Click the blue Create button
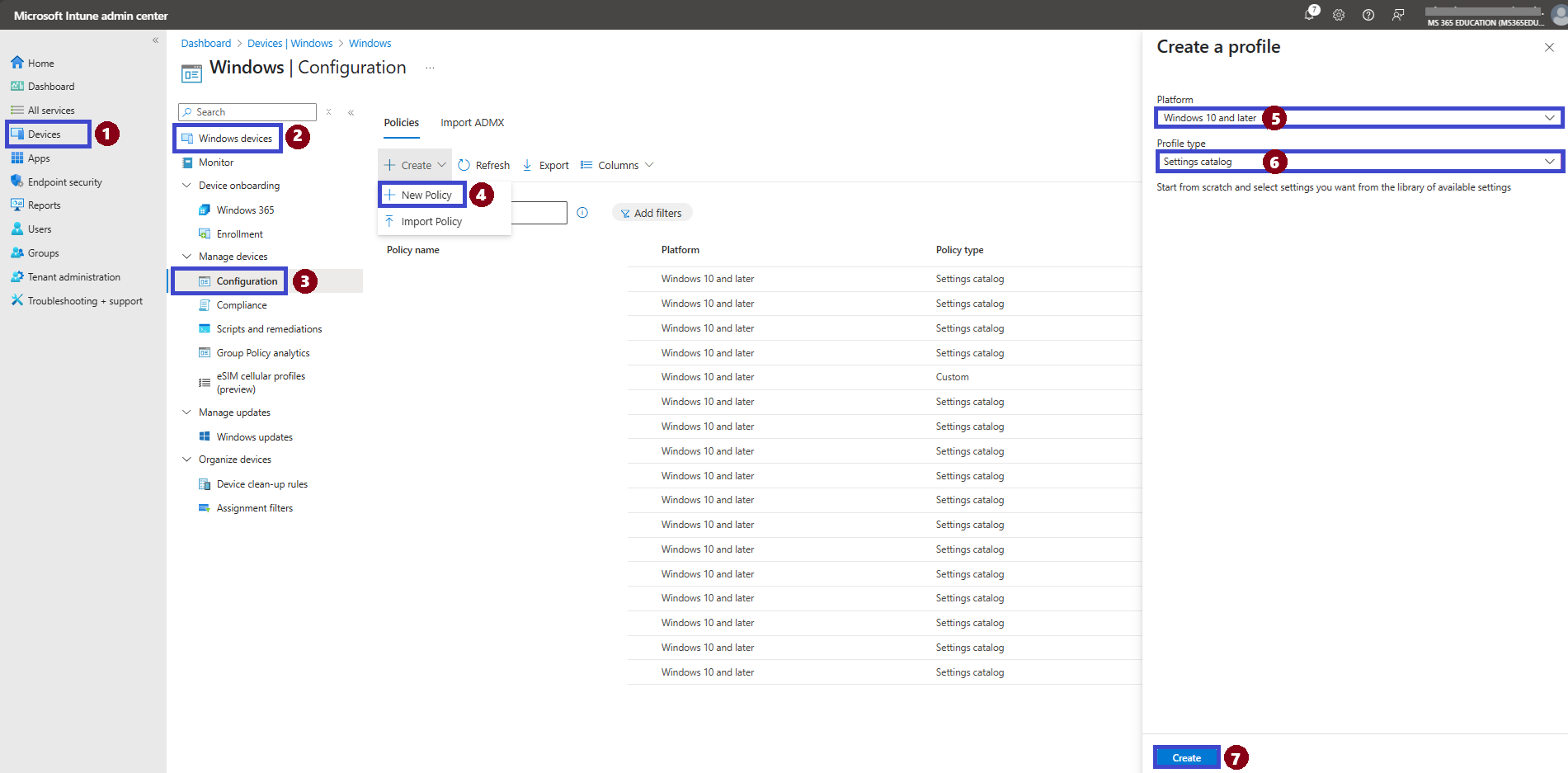The width and height of the screenshot is (1568, 773). tap(1186, 757)
